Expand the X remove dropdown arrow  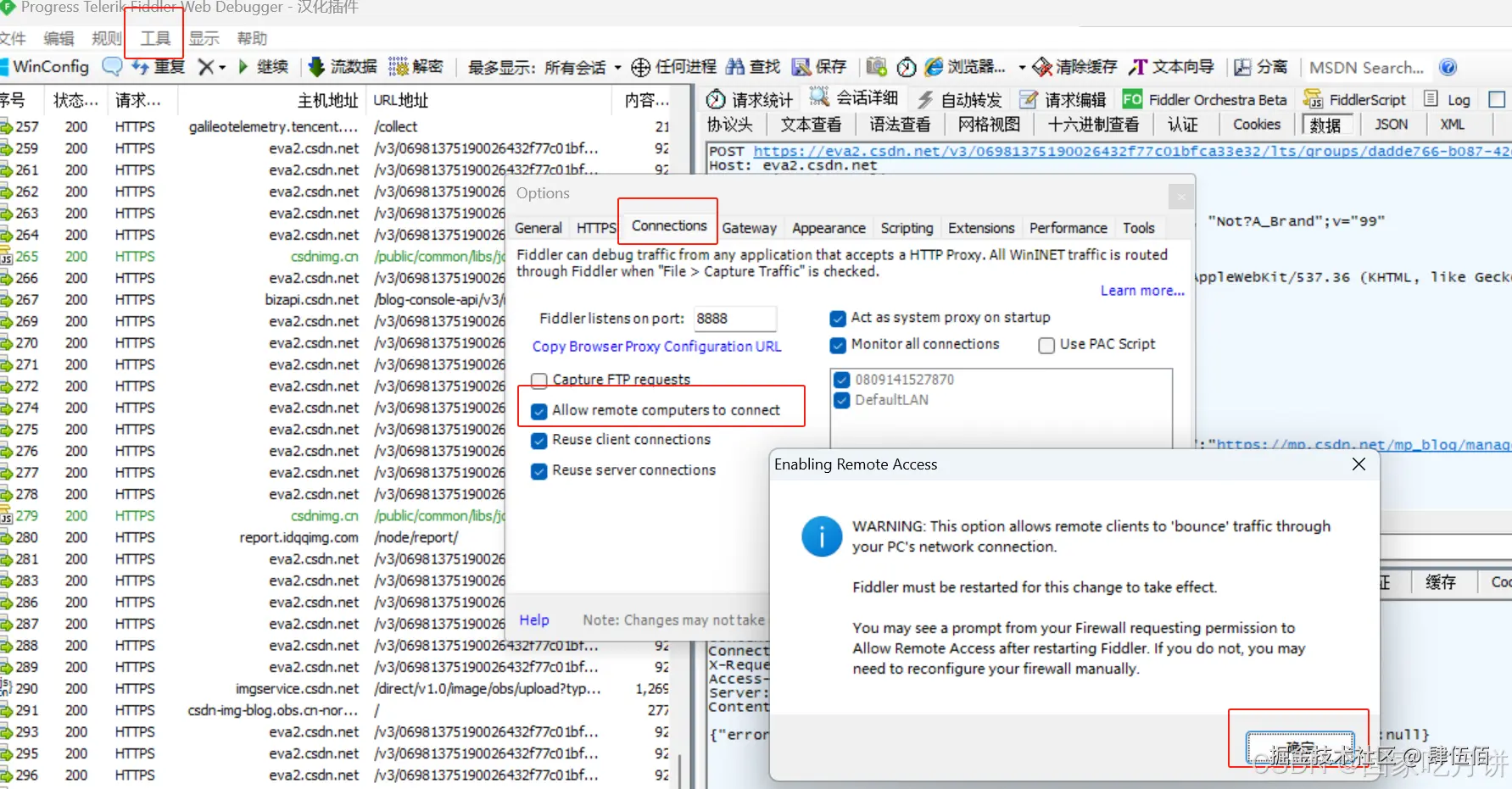point(222,67)
